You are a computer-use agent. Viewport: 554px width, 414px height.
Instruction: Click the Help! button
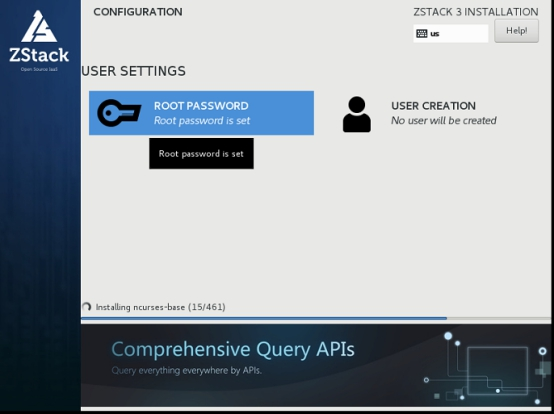coord(516,31)
